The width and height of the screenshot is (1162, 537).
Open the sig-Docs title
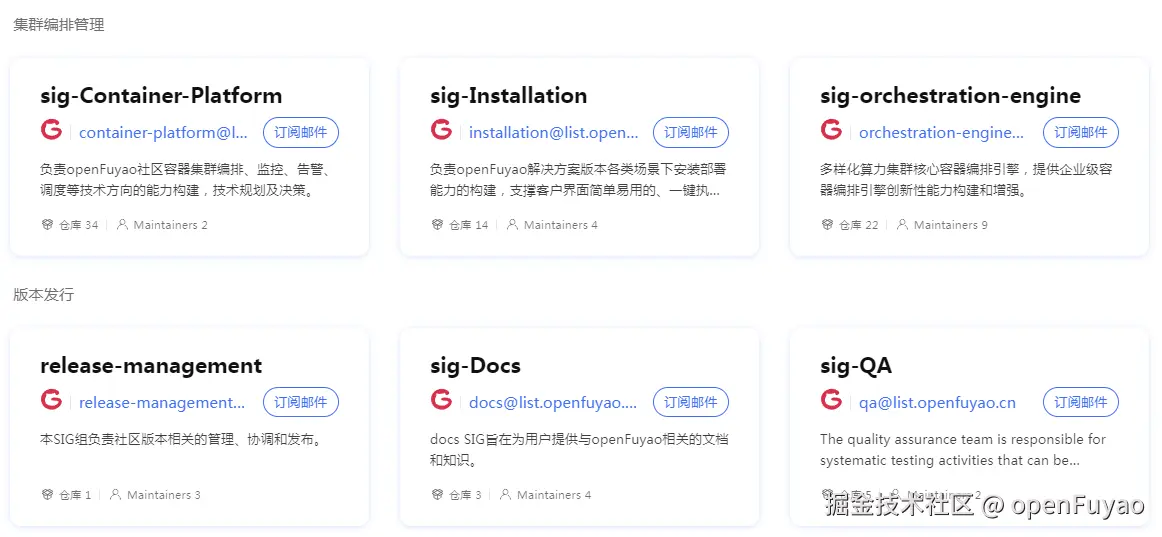[475, 365]
